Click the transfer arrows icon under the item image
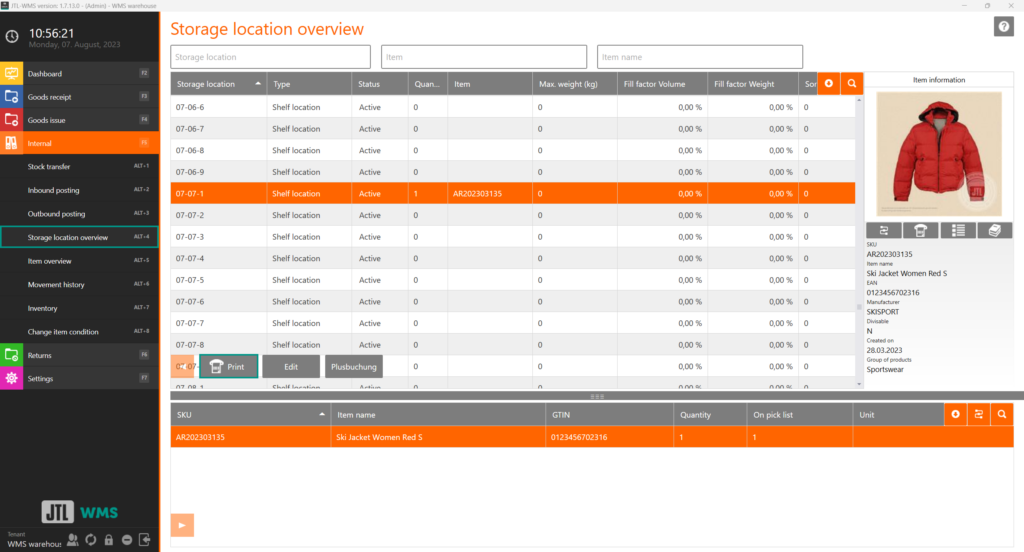The height and width of the screenshot is (552, 1024). tap(884, 231)
